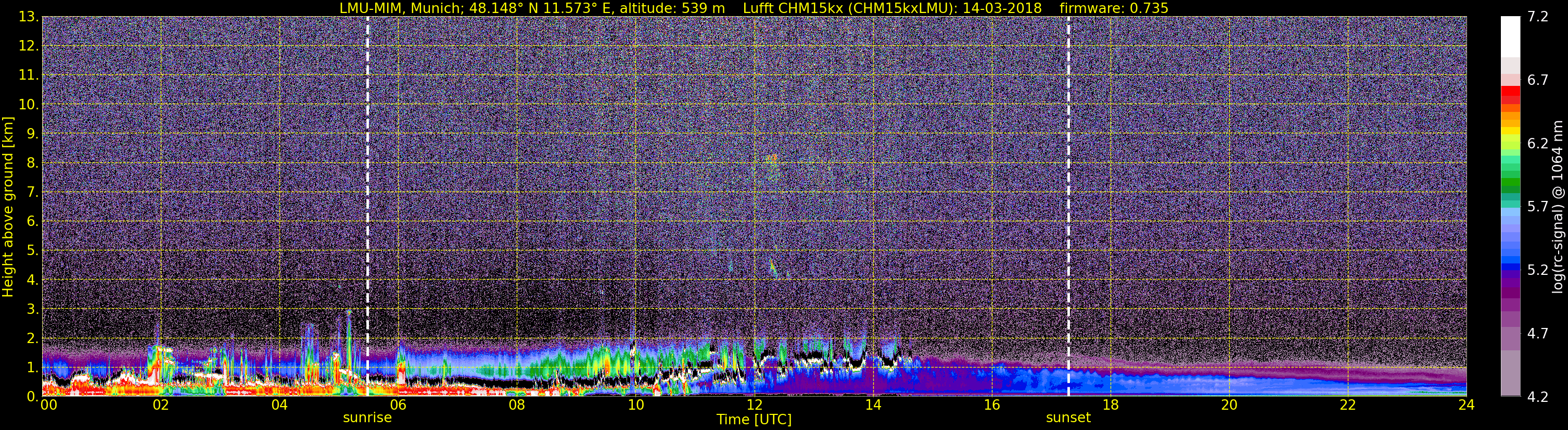Click the '9.' height tick label
This screenshot has width=1568, height=430.
pyautogui.click(x=33, y=134)
